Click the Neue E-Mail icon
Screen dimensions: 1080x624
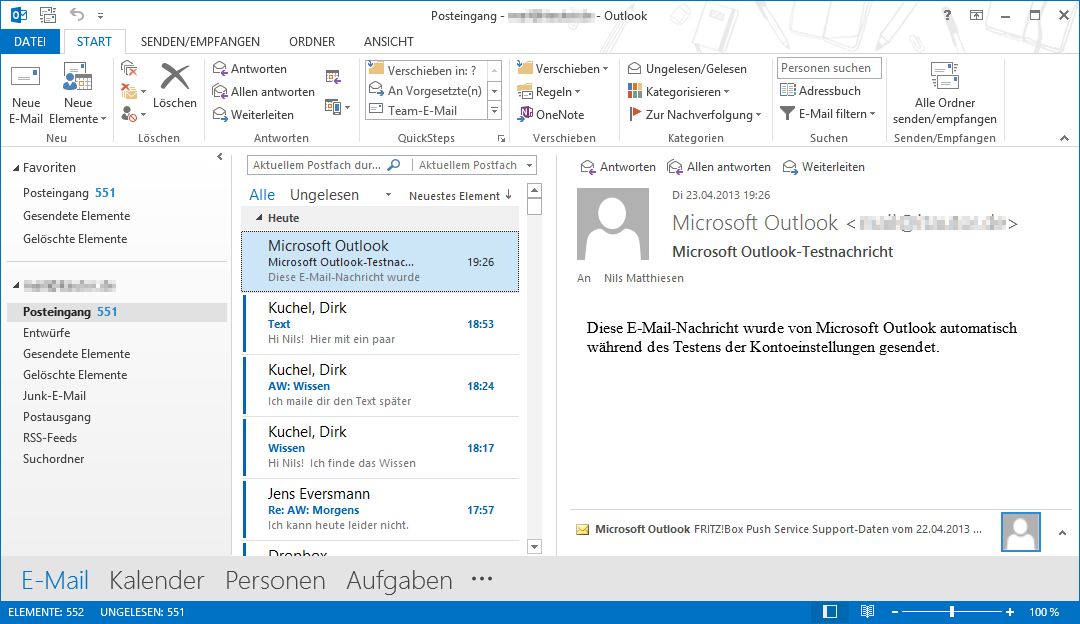click(26, 80)
